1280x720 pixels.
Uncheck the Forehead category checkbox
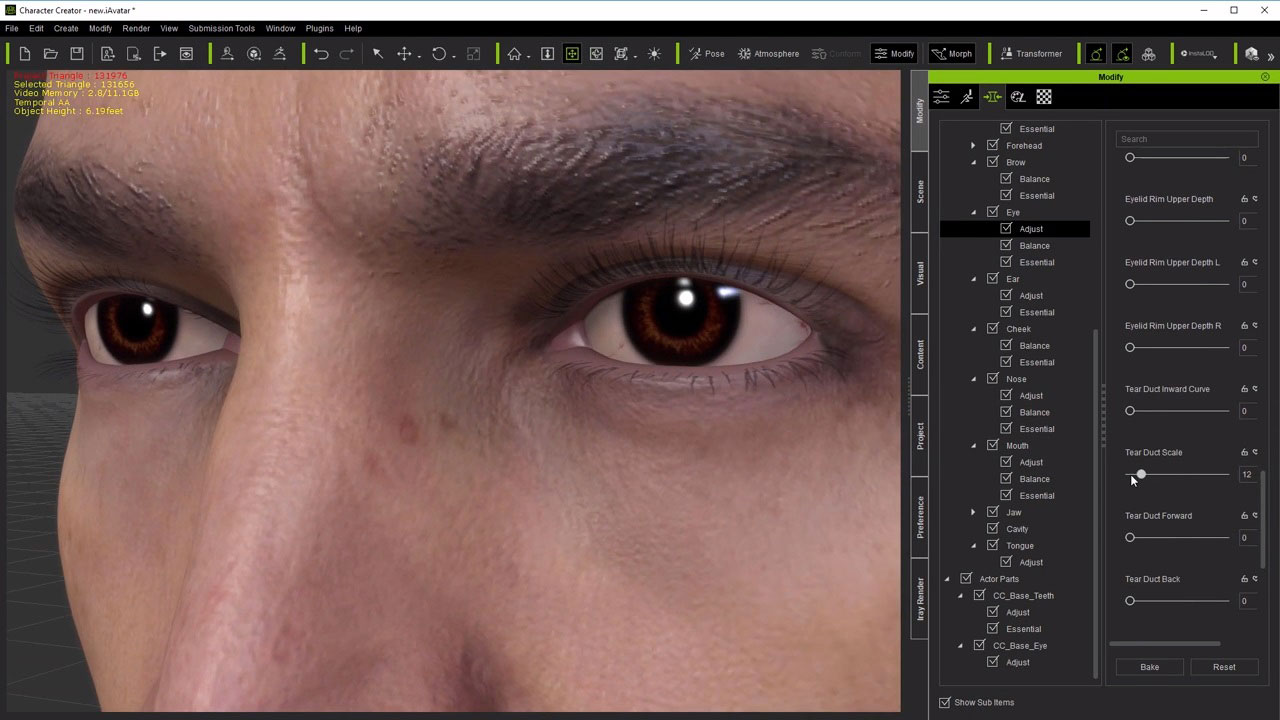pos(993,146)
